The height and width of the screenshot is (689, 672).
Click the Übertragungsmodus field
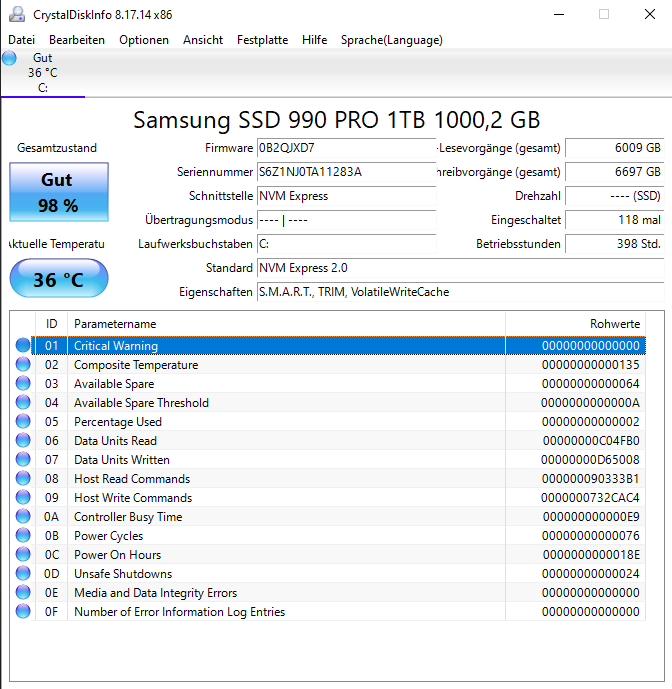[x=346, y=220]
